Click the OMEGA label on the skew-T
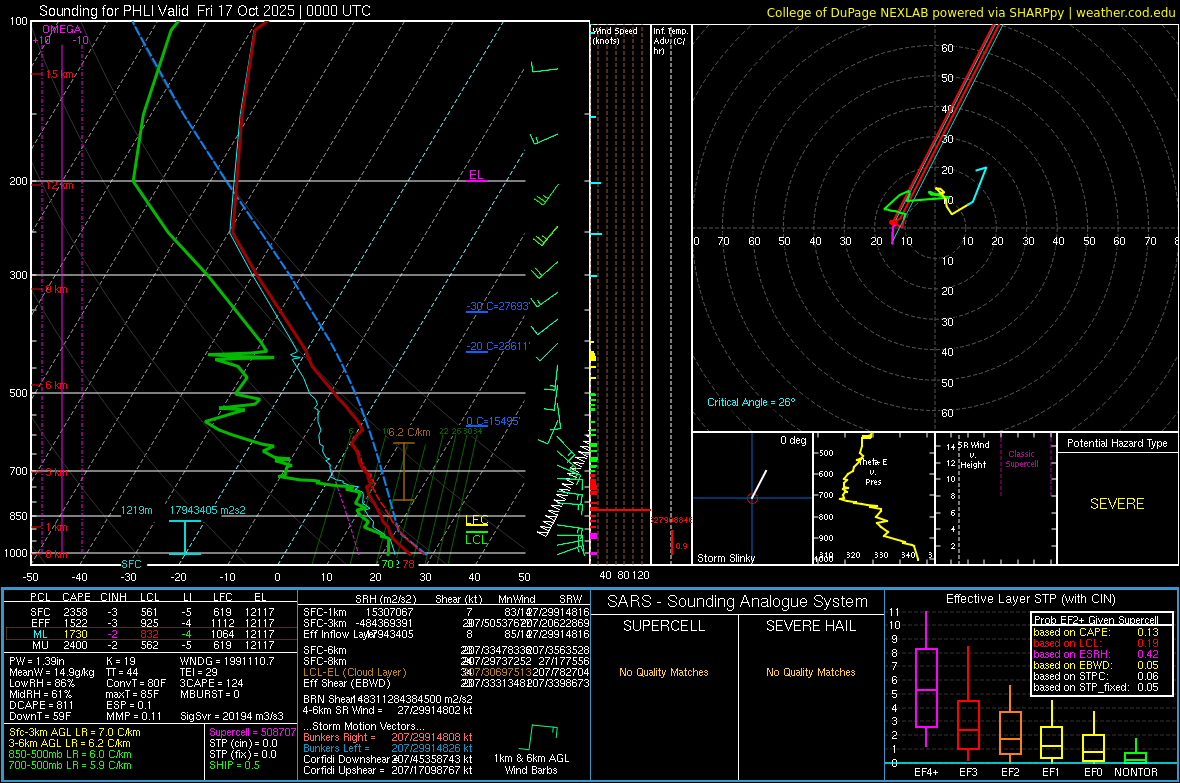Viewport: 1180px width, 783px height. (62, 29)
